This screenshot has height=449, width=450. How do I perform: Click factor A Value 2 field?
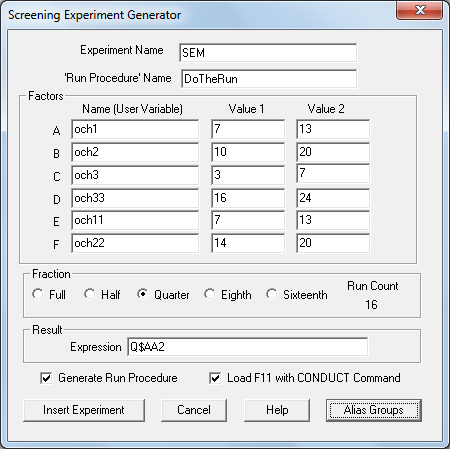pyautogui.click(x=333, y=129)
